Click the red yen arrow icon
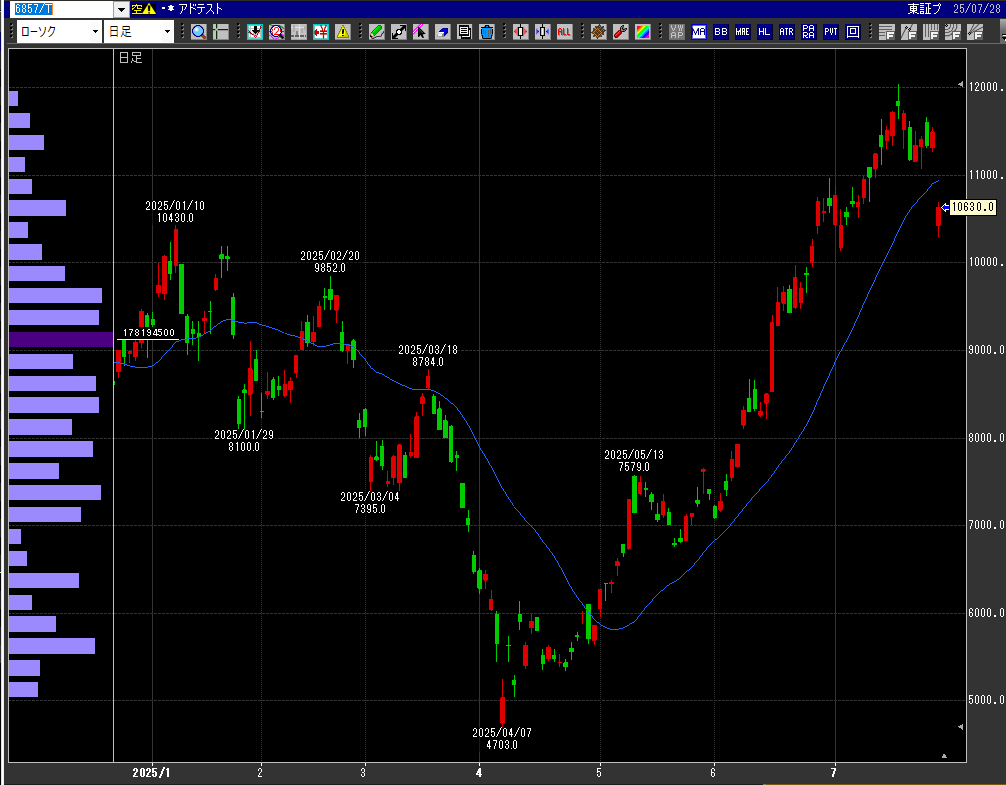 coord(321,31)
